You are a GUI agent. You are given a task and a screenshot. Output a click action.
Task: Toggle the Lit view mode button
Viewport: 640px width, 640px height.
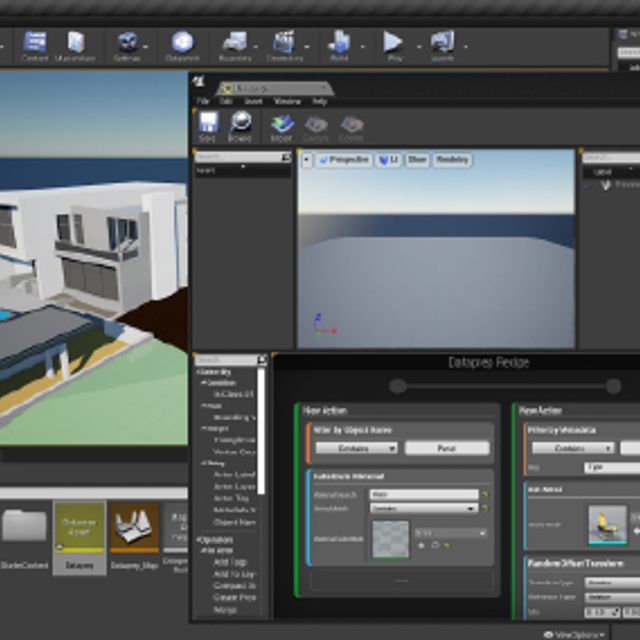point(387,160)
